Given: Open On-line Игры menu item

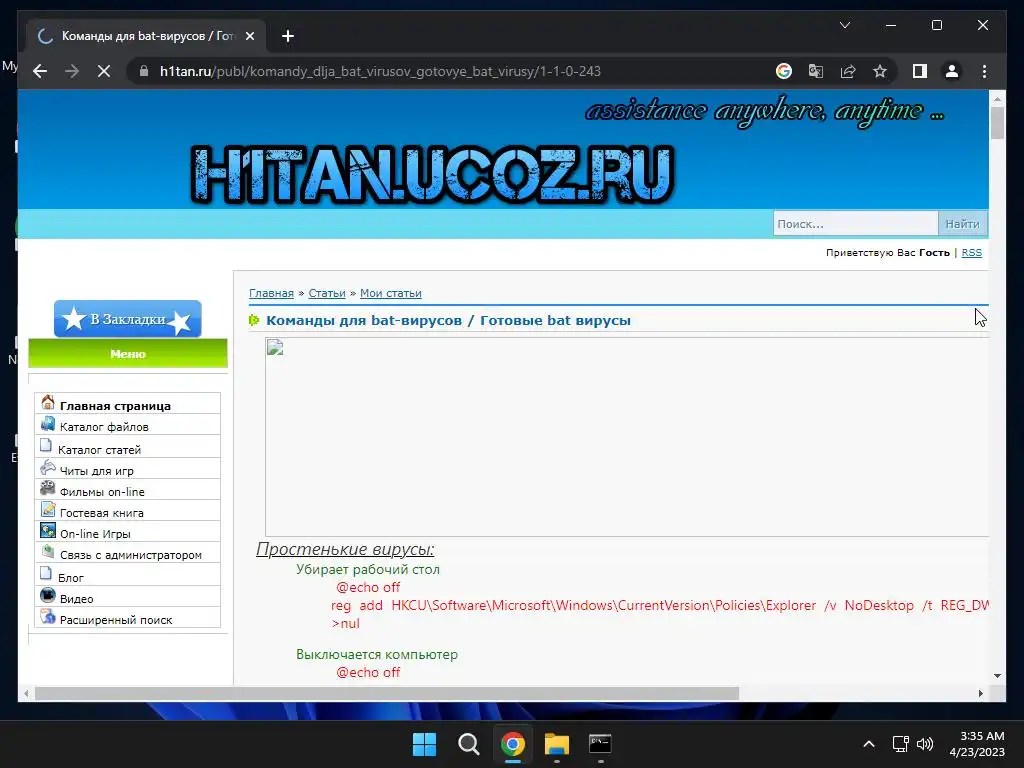Looking at the screenshot, I should (95, 534).
